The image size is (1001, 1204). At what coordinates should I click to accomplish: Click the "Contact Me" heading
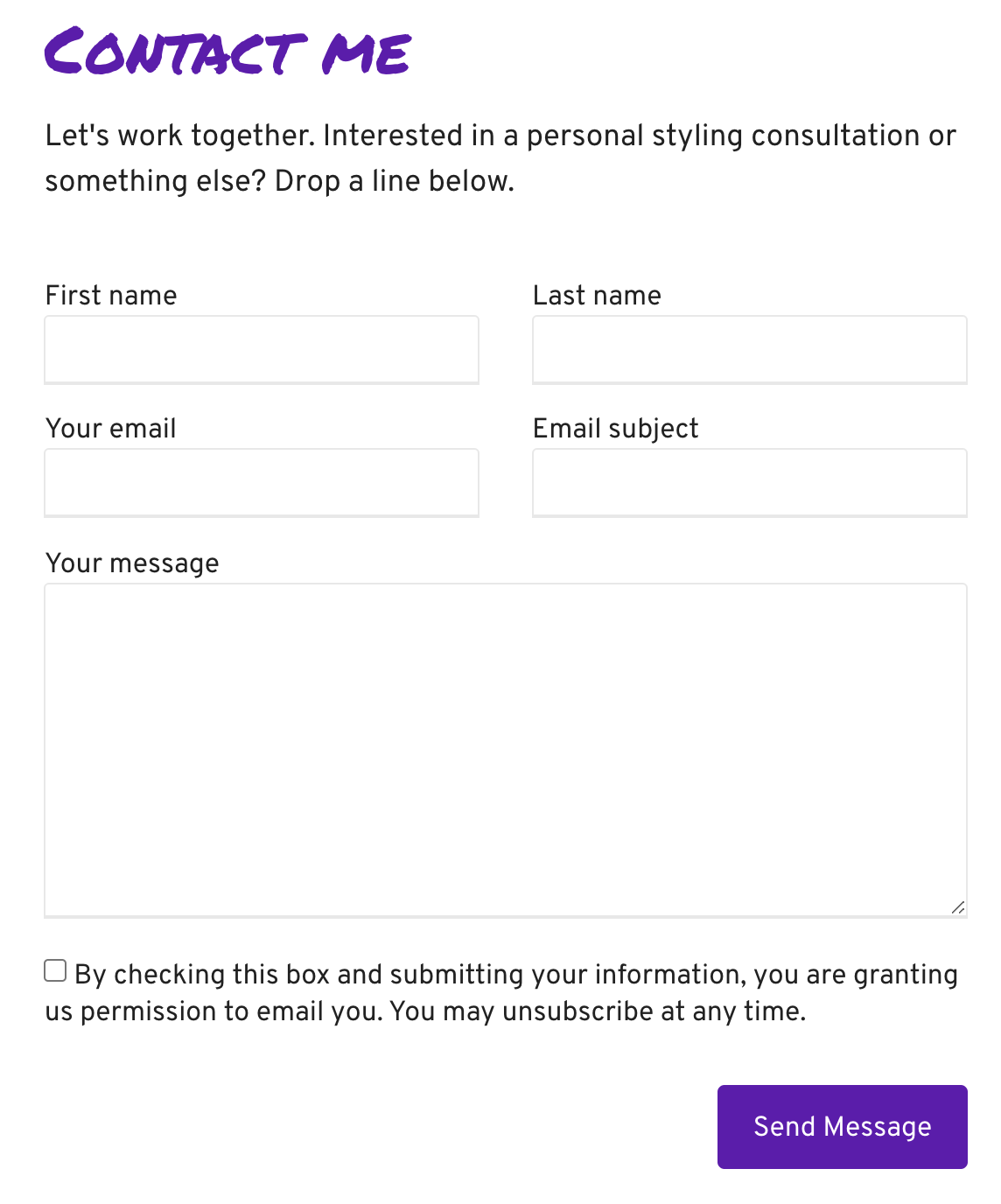coord(227,52)
